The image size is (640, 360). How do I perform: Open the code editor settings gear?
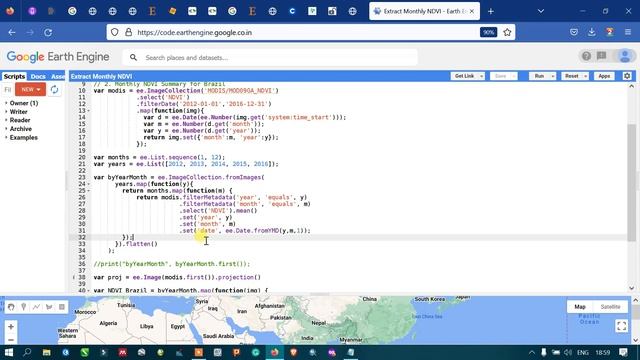click(x=627, y=76)
